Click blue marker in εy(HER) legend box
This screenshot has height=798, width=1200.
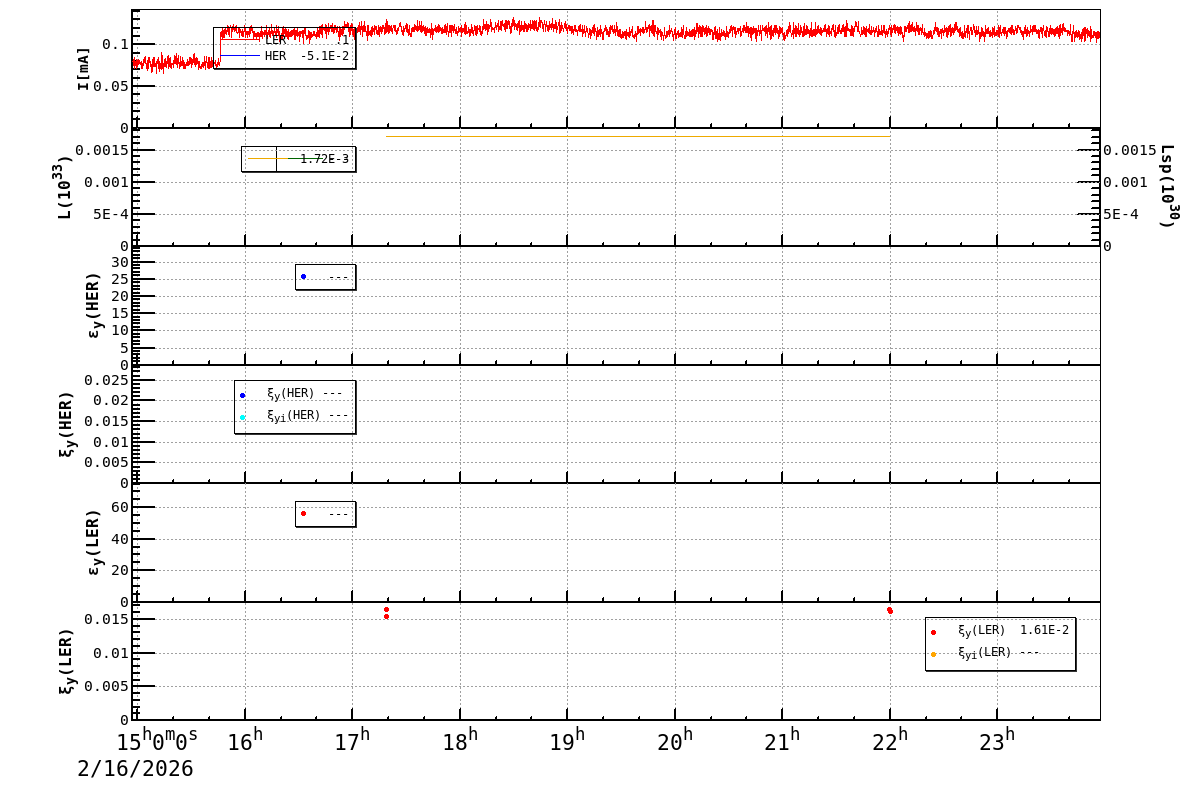coord(303,276)
